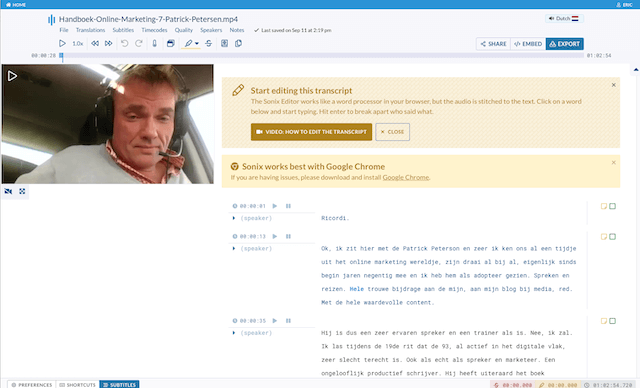Go to HOME in the top bar
Image resolution: width=640 pixels, height=388 pixels.
coord(16,4)
